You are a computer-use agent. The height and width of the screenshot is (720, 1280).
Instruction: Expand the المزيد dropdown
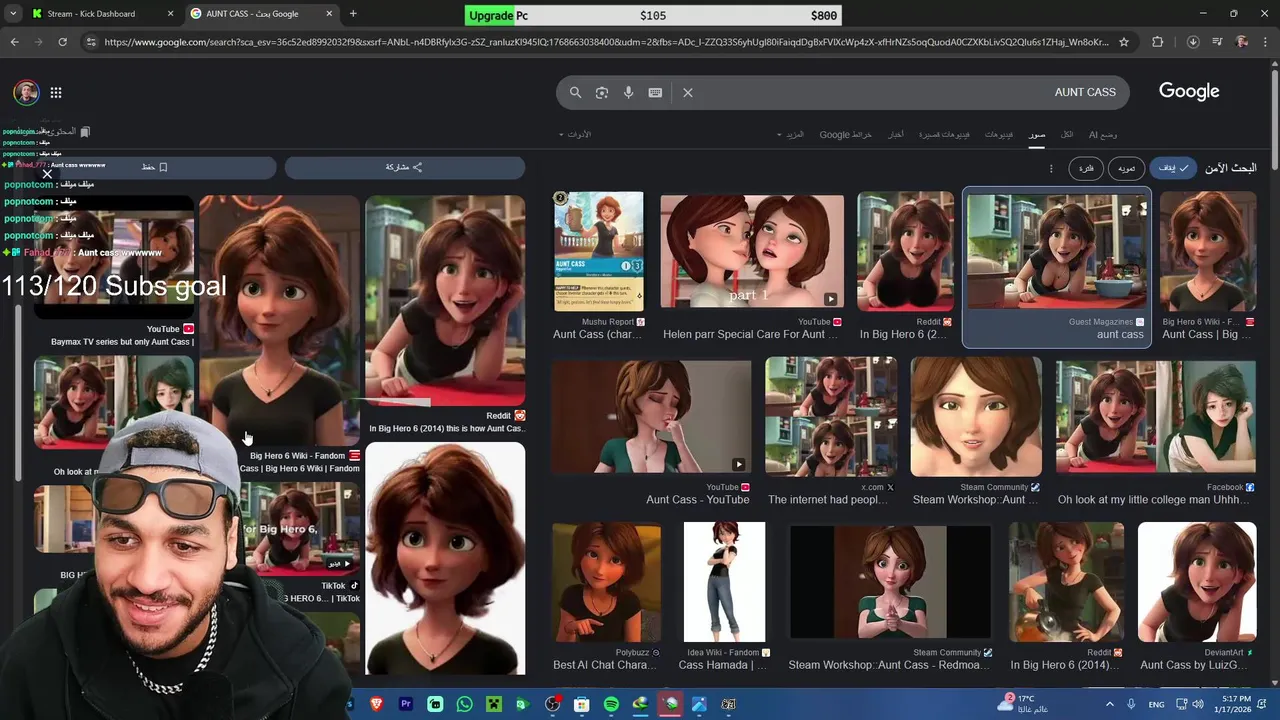coord(791,134)
